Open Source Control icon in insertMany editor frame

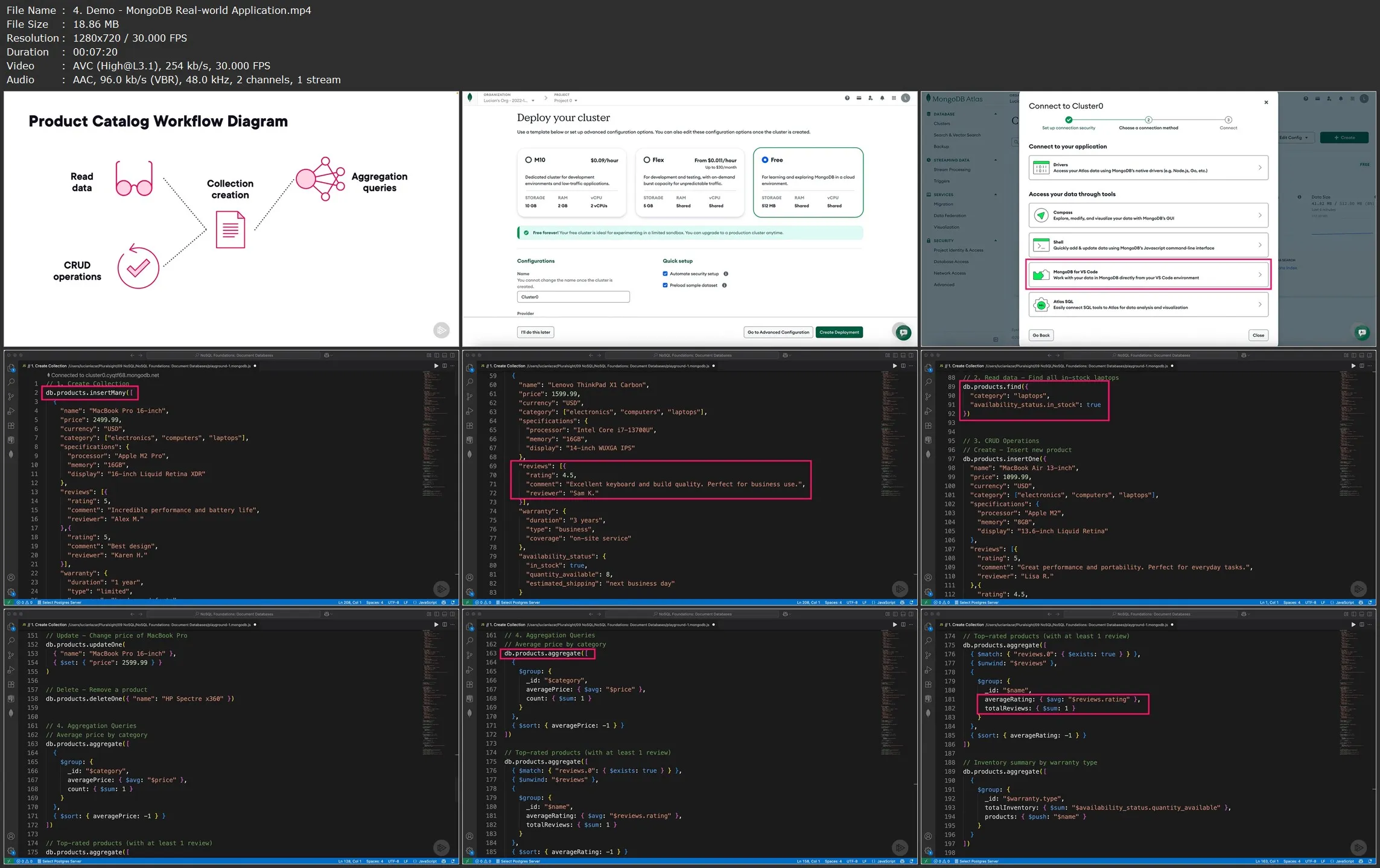tap(11, 397)
